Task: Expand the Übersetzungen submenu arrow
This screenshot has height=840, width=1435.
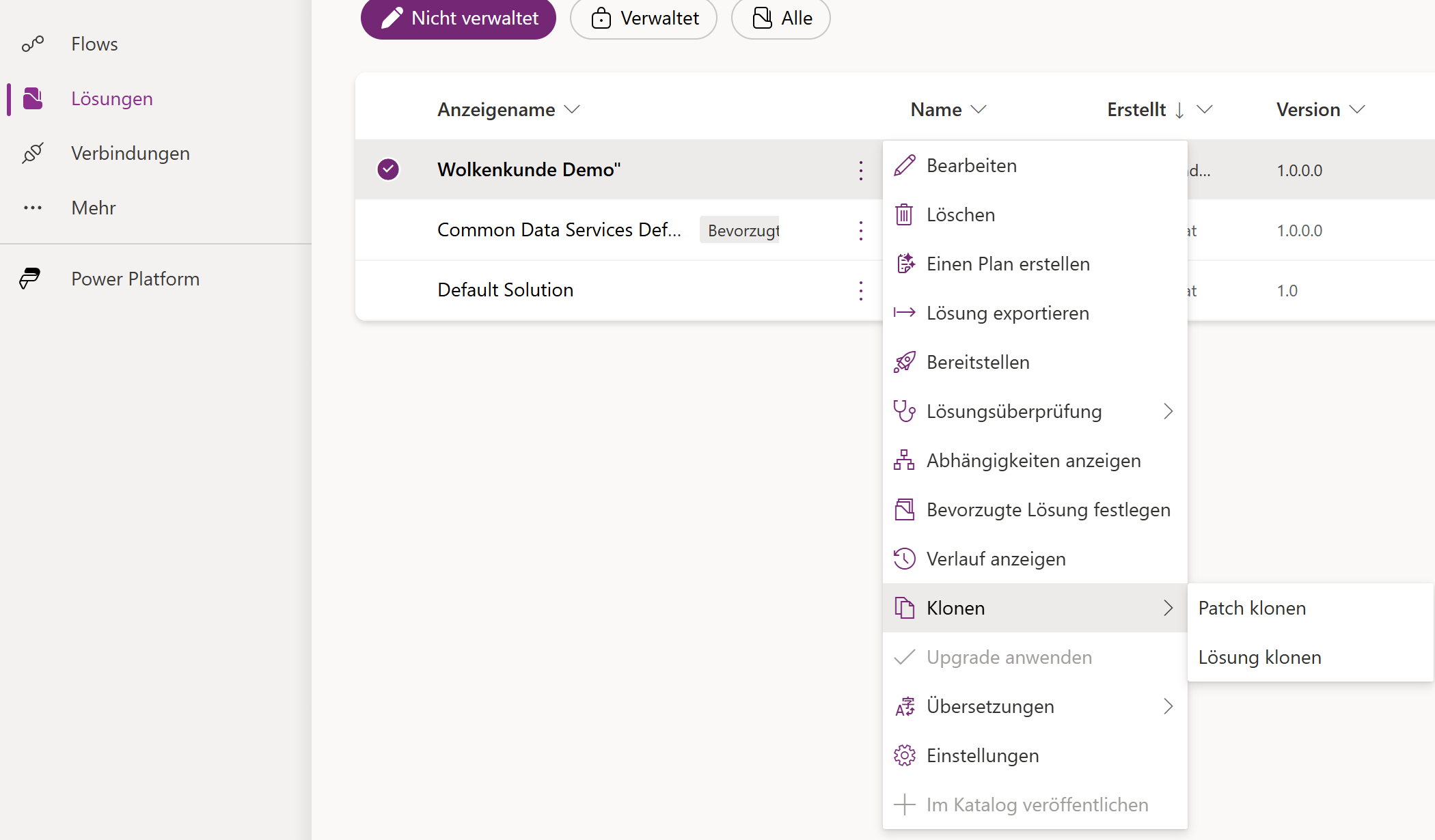Action: pos(1168,706)
